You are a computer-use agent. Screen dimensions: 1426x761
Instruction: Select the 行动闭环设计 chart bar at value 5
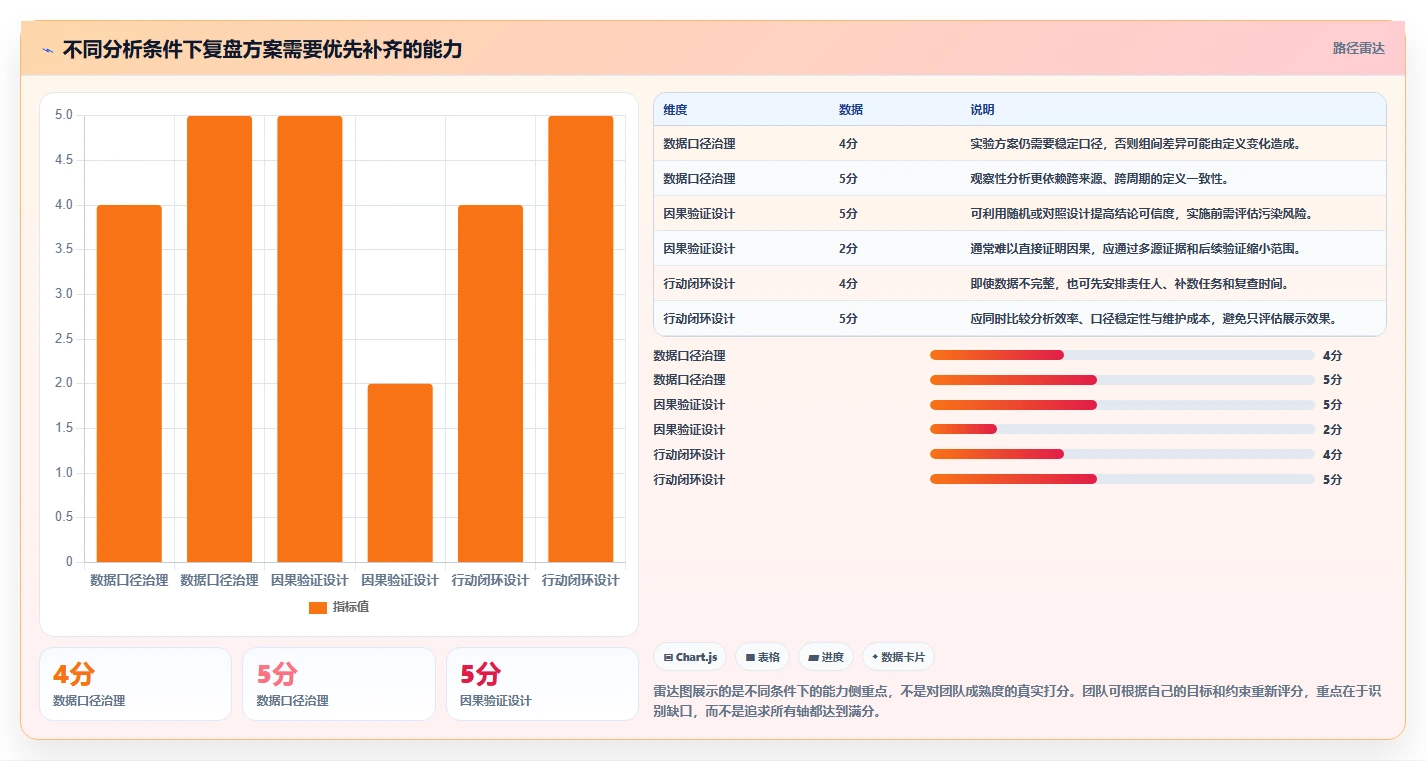(x=580, y=339)
